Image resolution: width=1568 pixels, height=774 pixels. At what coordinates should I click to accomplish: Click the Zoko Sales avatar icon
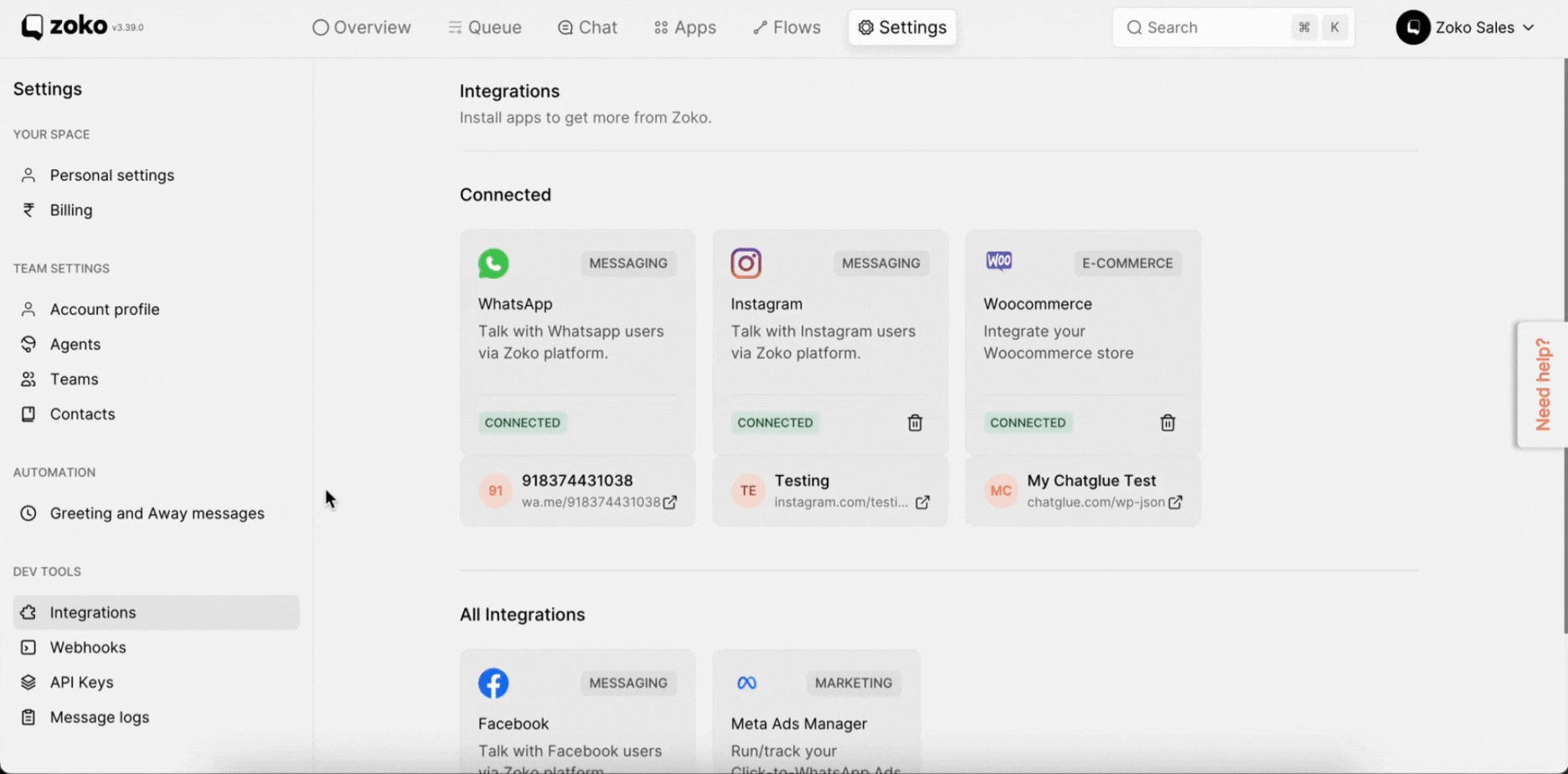click(x=1412, y=28)
